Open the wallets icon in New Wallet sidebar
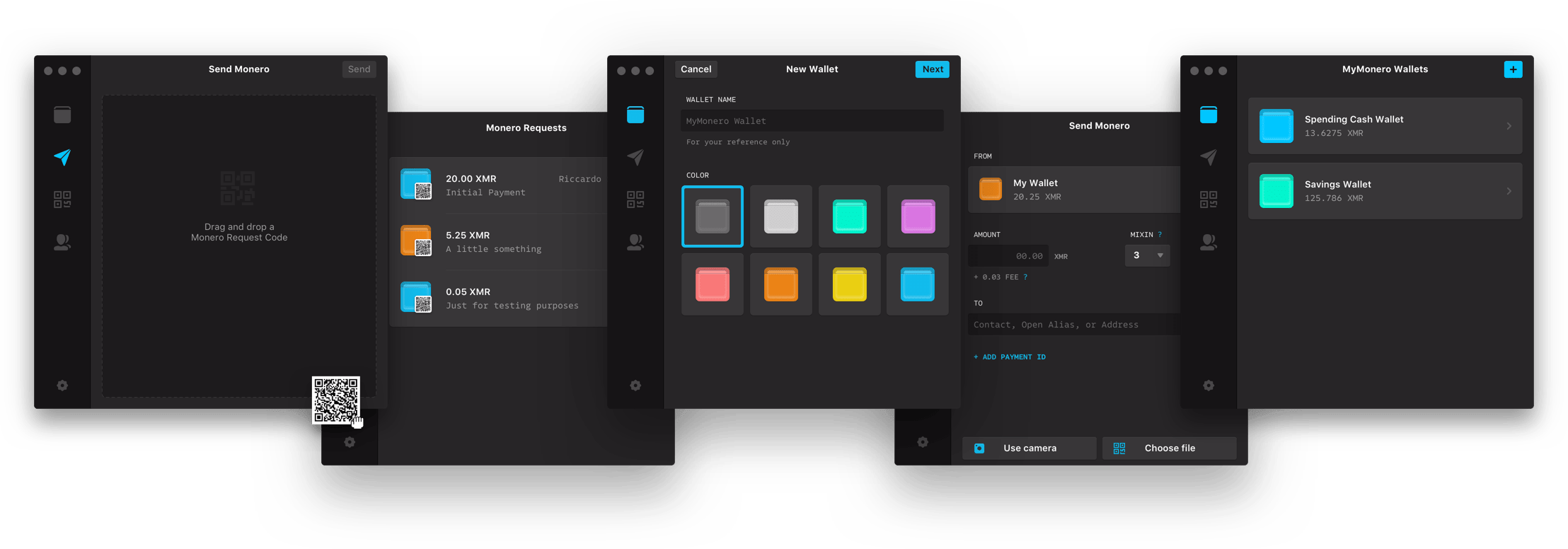The width and height of the screenshot is (1568, 549). [x=635, y=115]
